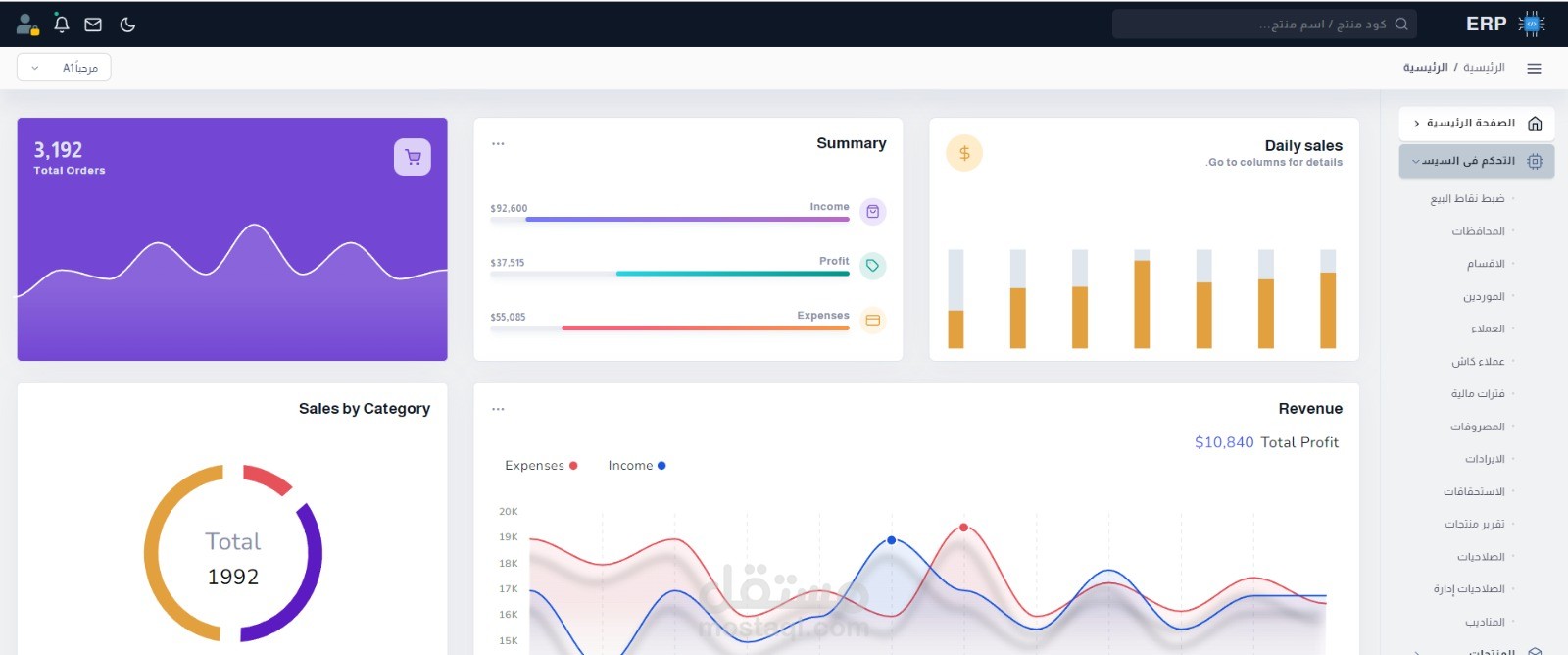The height and width of the screenshot is (655, 1568).
Task: Open العملاء in sidebar
Action: click(x=1488, y=328)
